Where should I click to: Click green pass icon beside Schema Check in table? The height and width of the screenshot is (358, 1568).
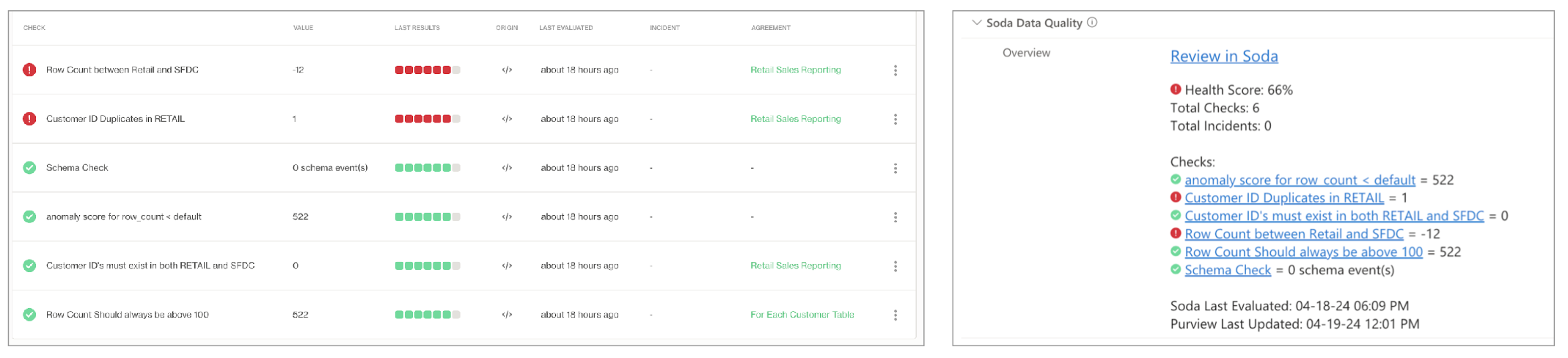click(29, 168)
